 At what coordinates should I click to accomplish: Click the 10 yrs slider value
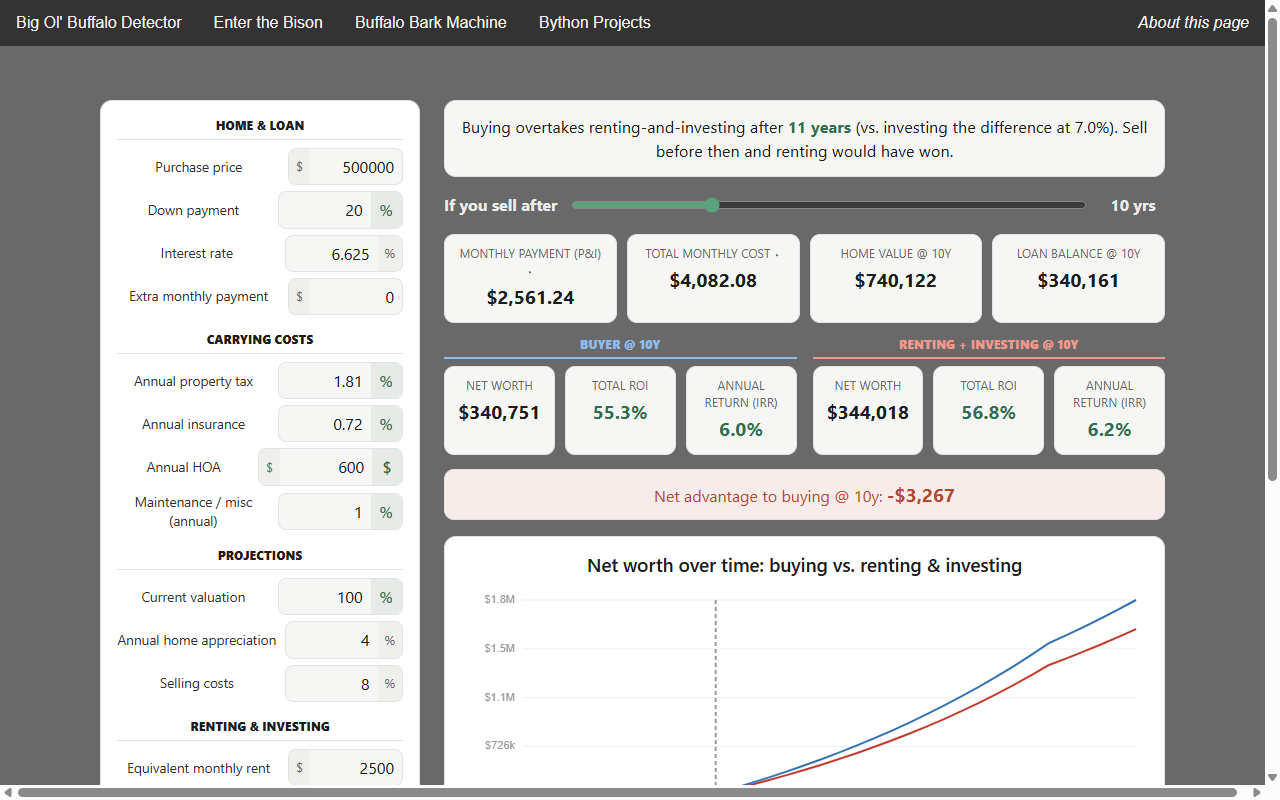(x=1133, y=205)
